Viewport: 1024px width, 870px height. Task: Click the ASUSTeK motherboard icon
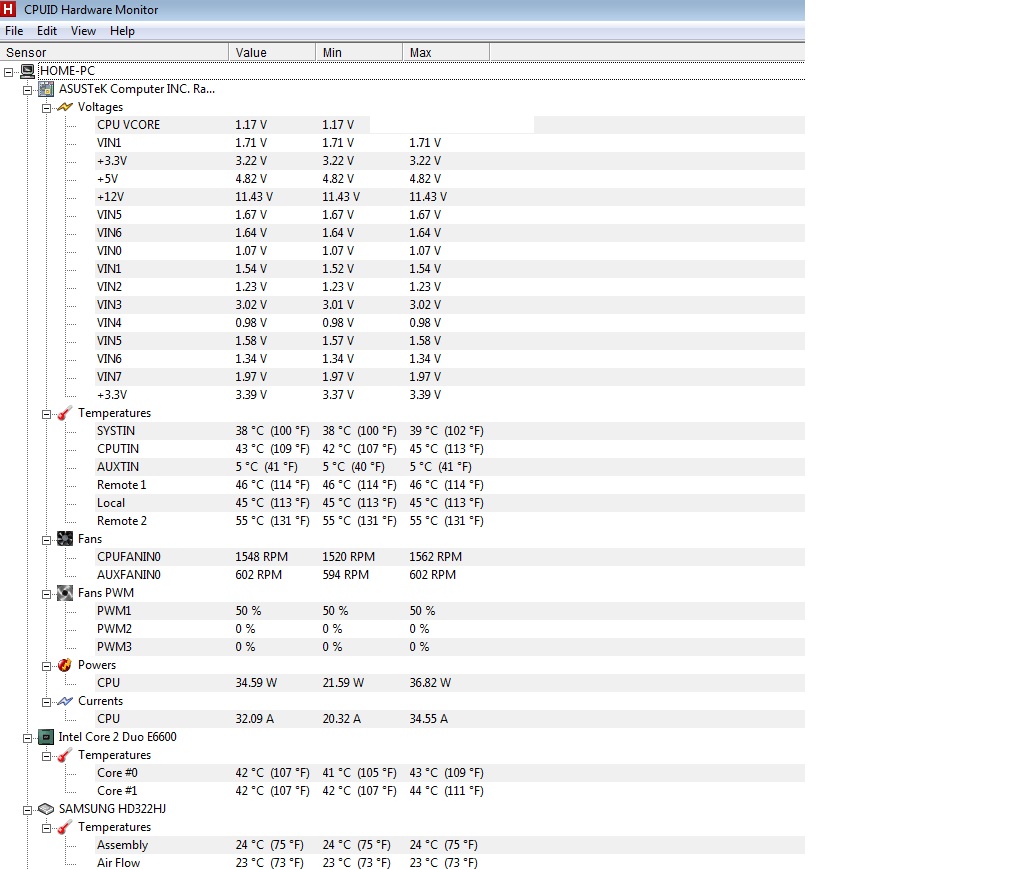point(46,89)
